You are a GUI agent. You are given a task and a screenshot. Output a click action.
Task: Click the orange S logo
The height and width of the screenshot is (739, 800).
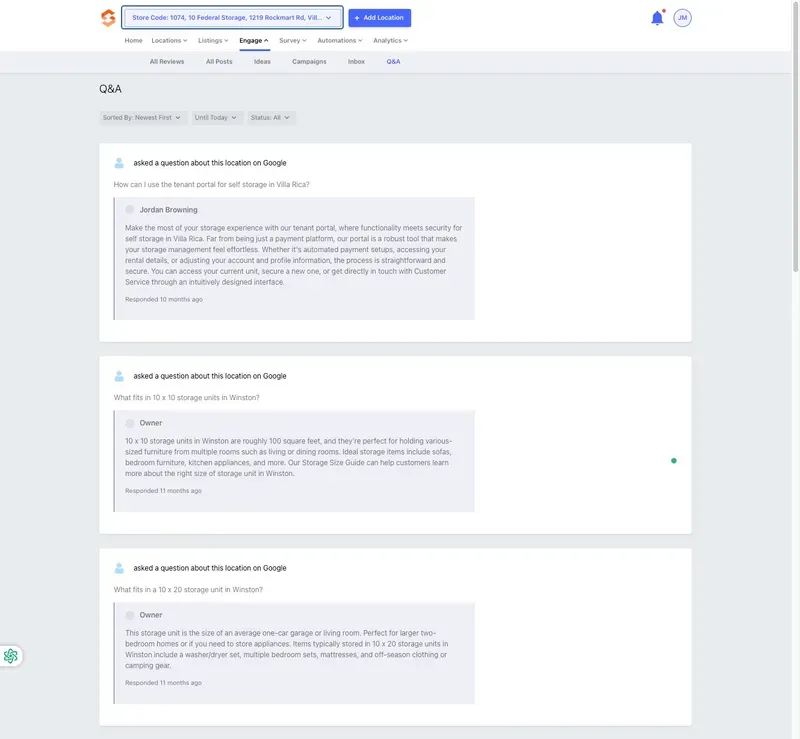coord(108,18)
